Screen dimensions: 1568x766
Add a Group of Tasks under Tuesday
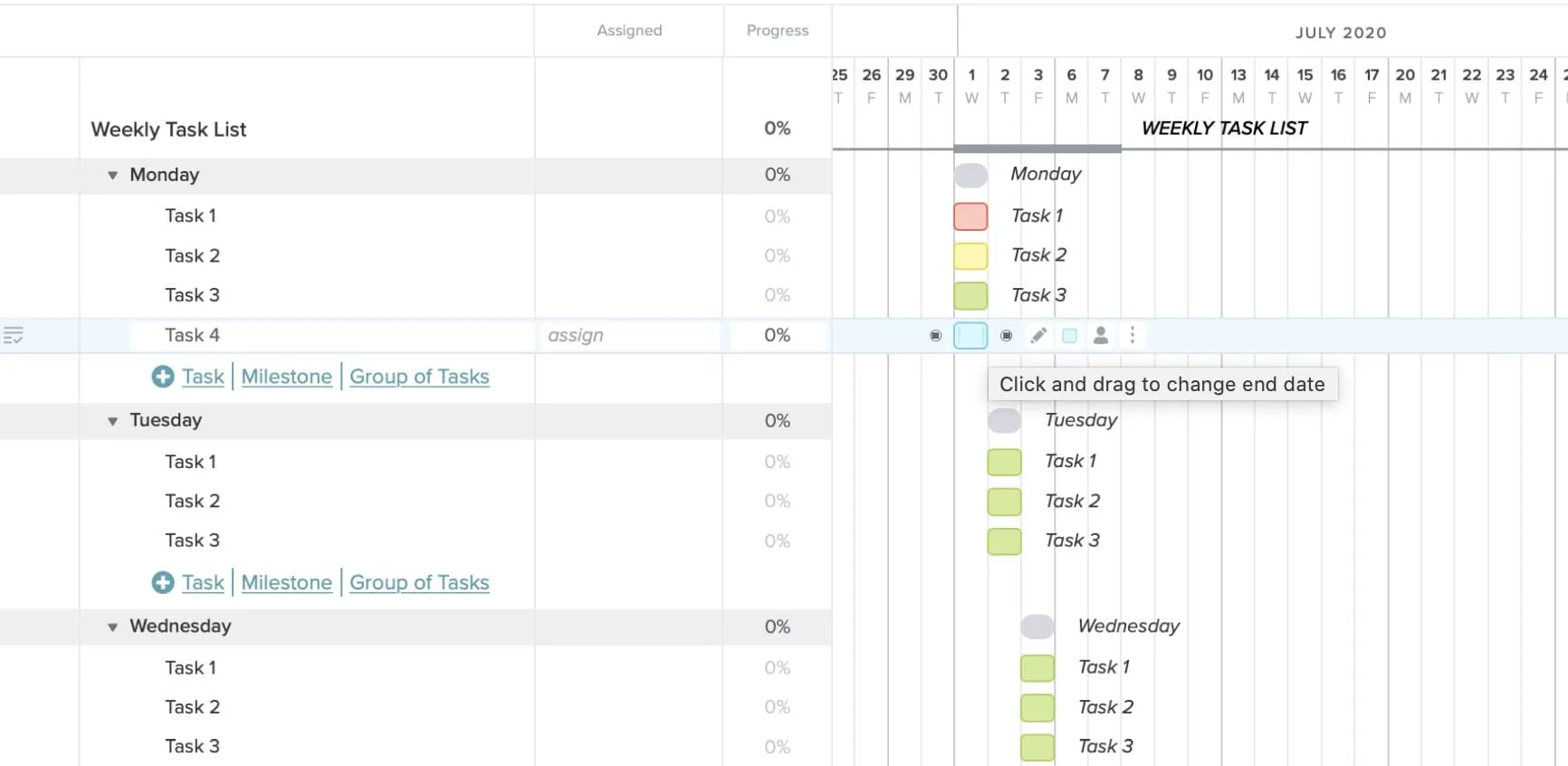pyautogui.click(x=419, y=582)
